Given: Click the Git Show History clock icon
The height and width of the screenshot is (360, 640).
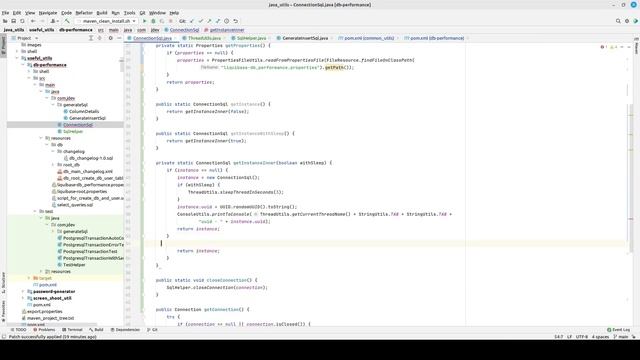Looking at the screenshot, I should click(x=227, y=21).
